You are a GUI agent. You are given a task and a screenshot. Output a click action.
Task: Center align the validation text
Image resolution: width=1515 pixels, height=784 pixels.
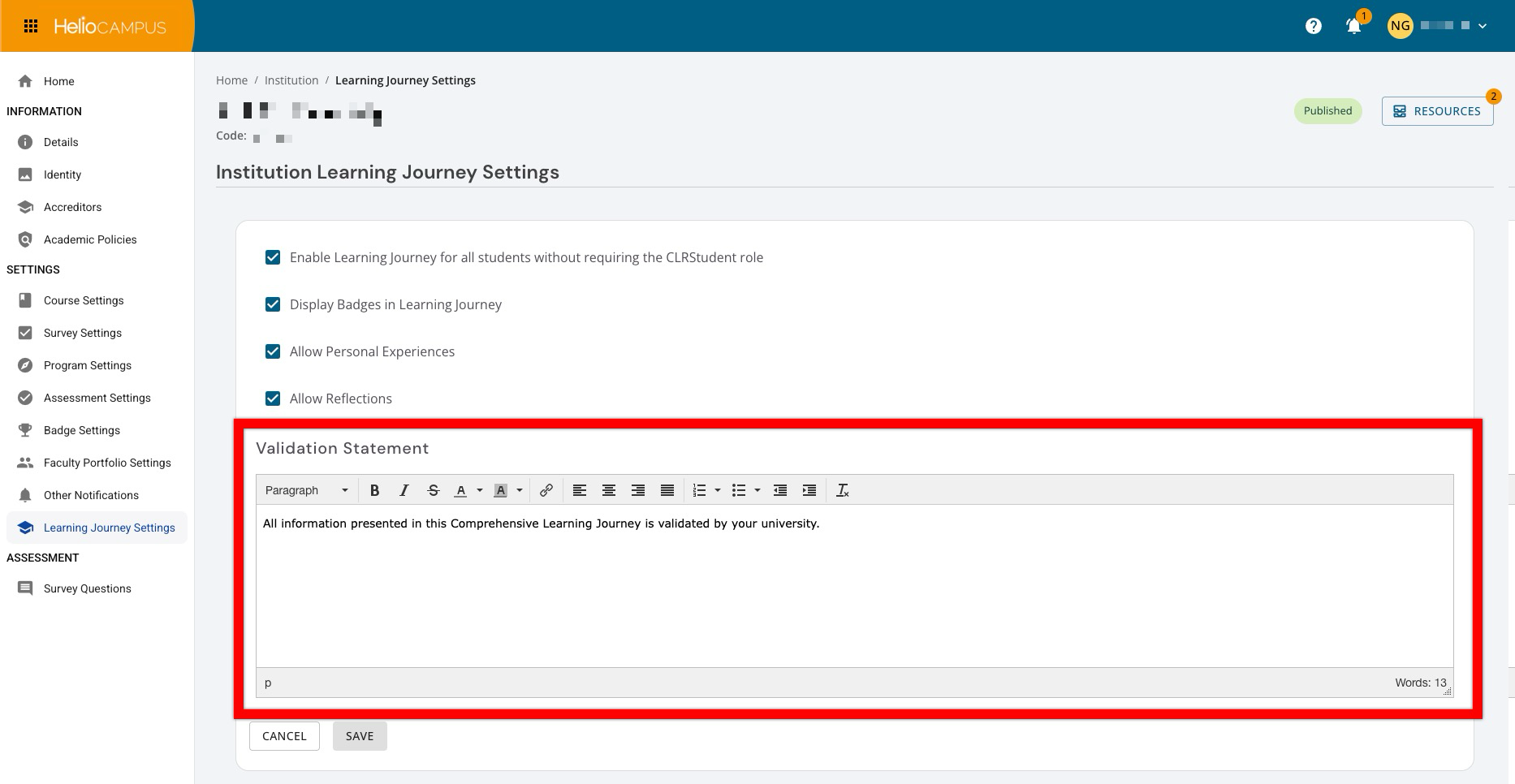(x=608, y=490)
